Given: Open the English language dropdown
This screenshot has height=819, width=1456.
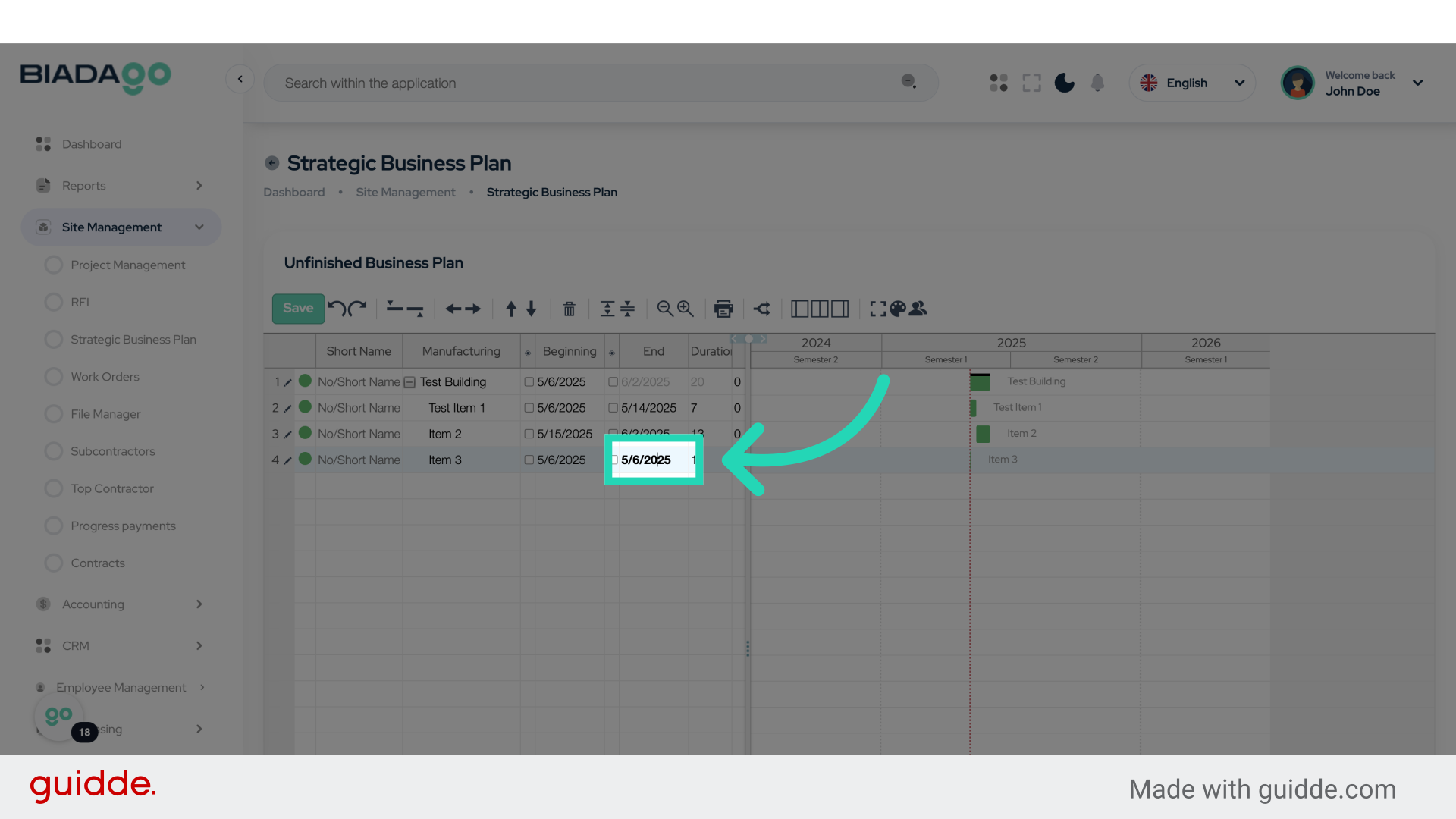Looking at the screenshot, I should (x=1192, y=83).
